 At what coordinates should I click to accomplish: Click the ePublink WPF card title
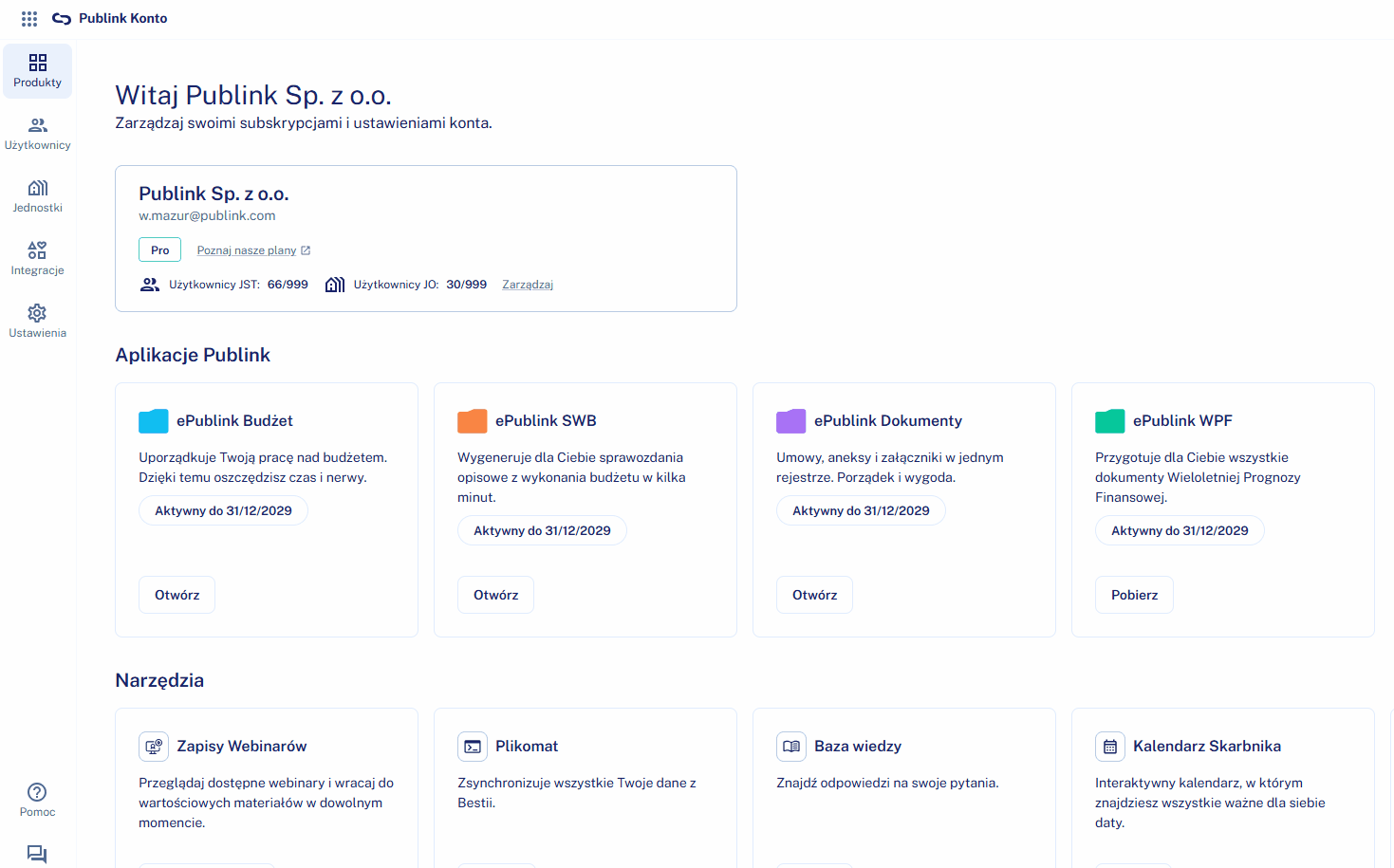pos(1182,421)
